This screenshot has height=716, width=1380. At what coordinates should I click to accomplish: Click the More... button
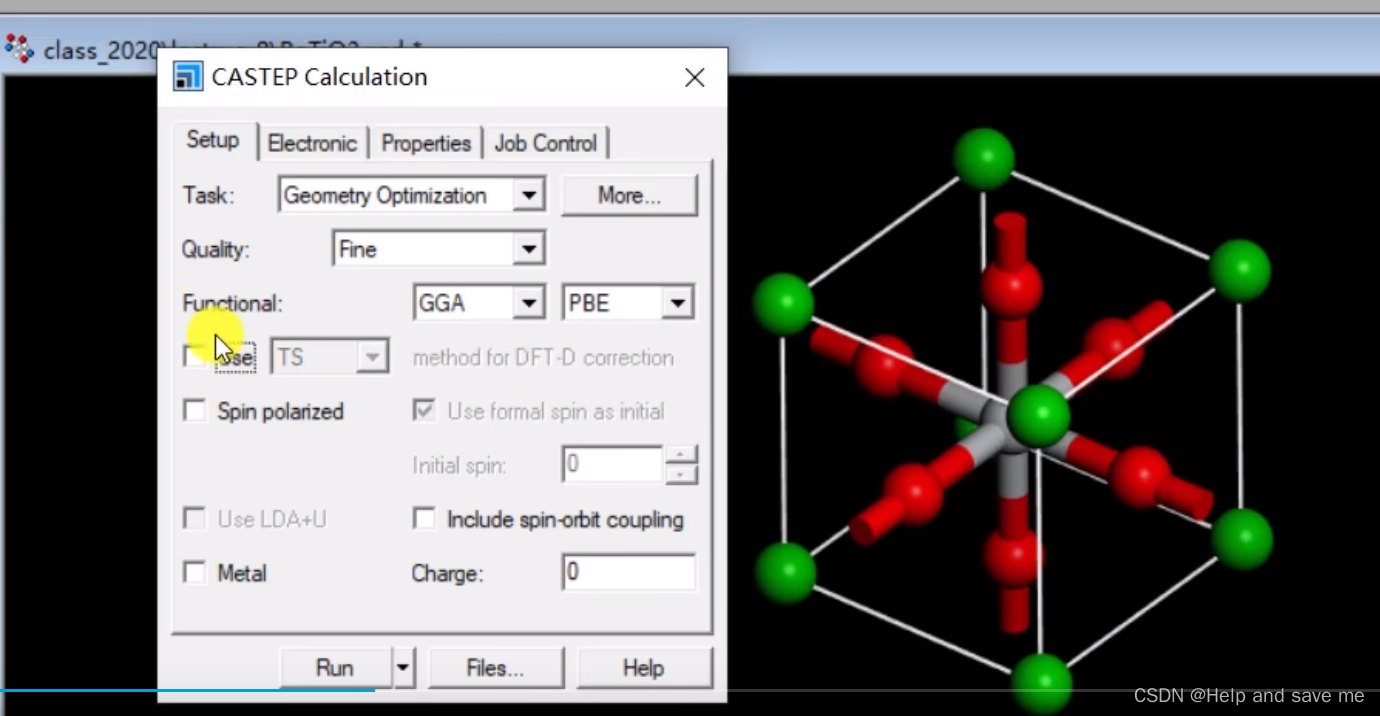[x=629, y=195]
